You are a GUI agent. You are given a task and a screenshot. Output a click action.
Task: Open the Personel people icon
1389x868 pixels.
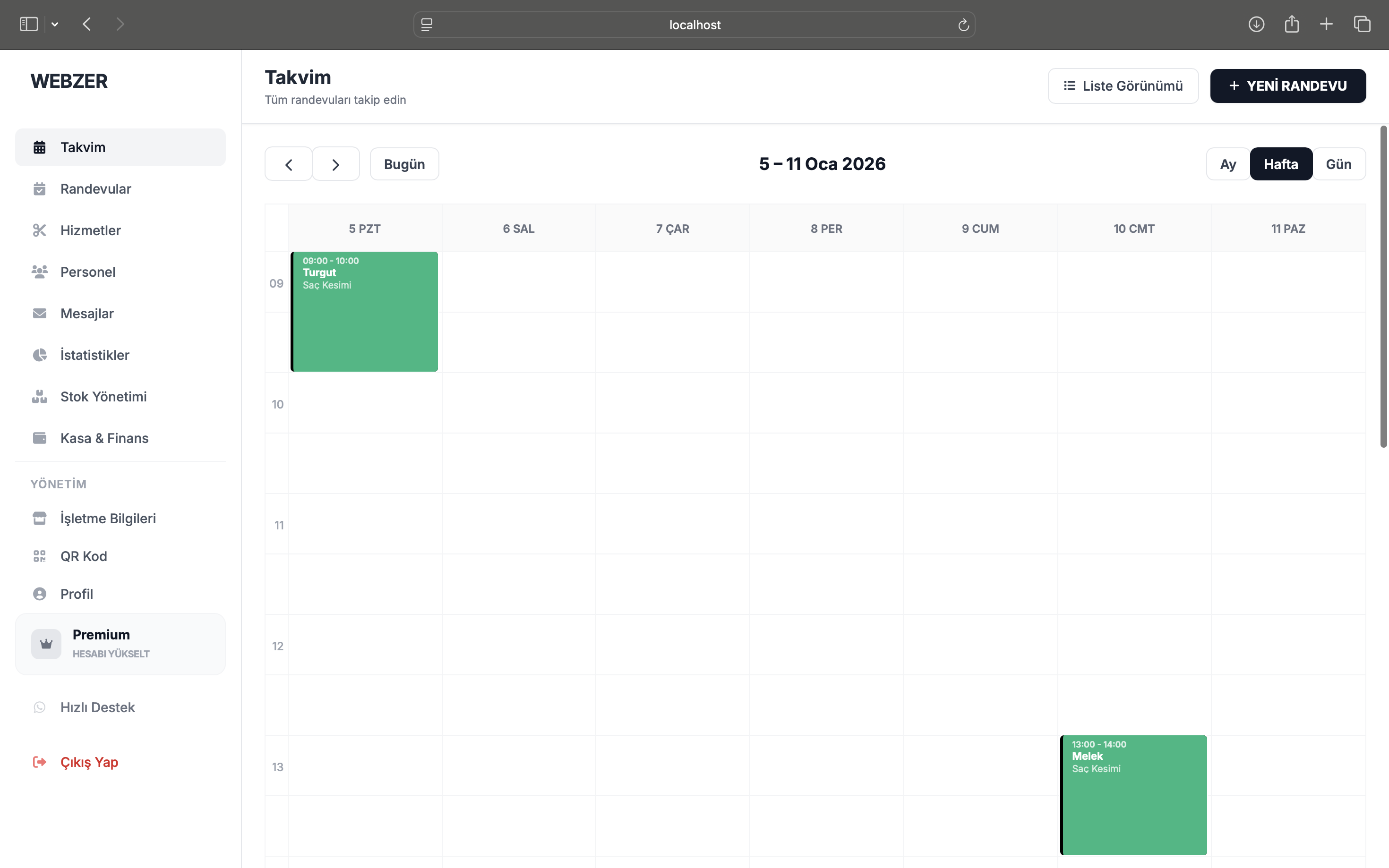pyautogui.click(x=39, y=272)
